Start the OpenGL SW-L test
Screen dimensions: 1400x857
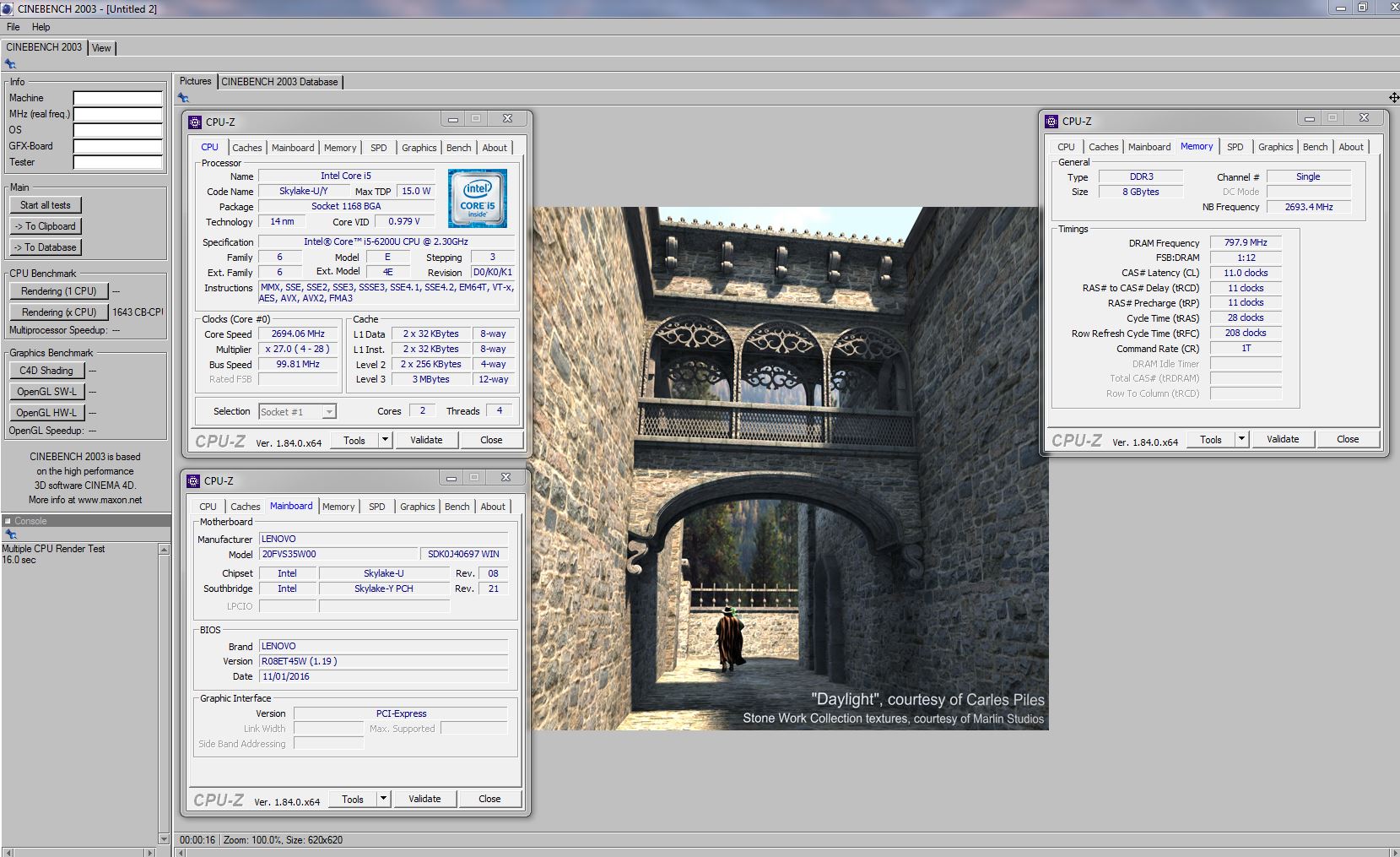click(46, 392)
